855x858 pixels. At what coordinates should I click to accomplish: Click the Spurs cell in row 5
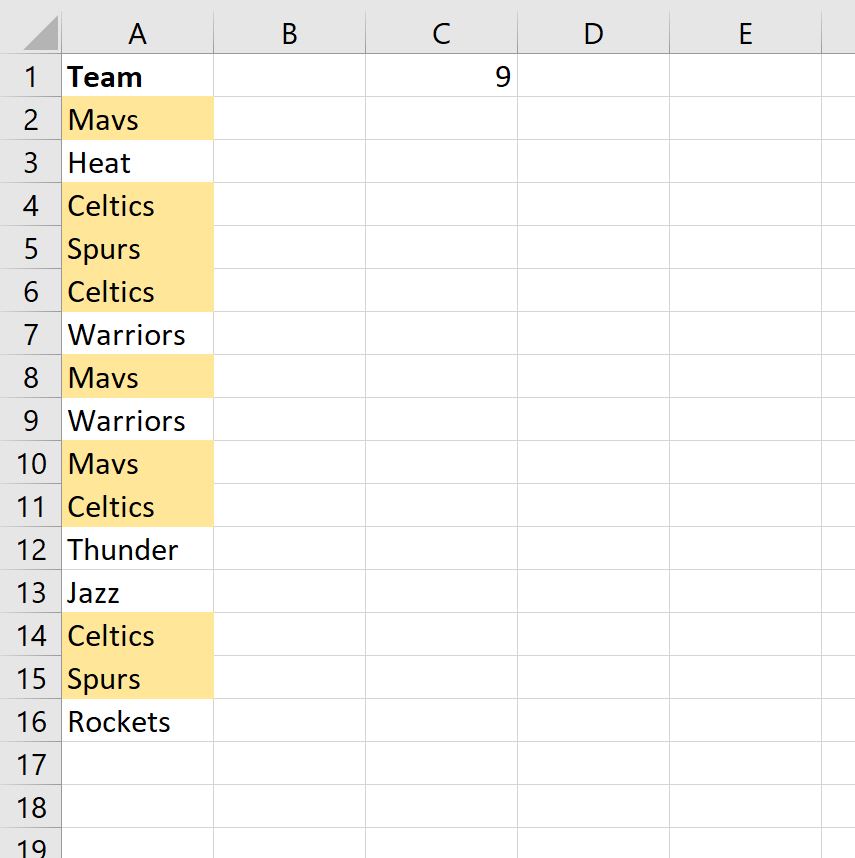[x=137, y=248]
